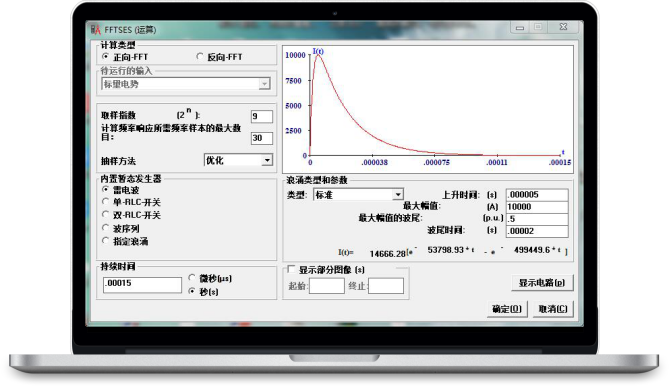Open the surge 类型 dropdown showing 标准
Image resolution: width=670 pixels, height=387 pixels.
coord(358,195)
